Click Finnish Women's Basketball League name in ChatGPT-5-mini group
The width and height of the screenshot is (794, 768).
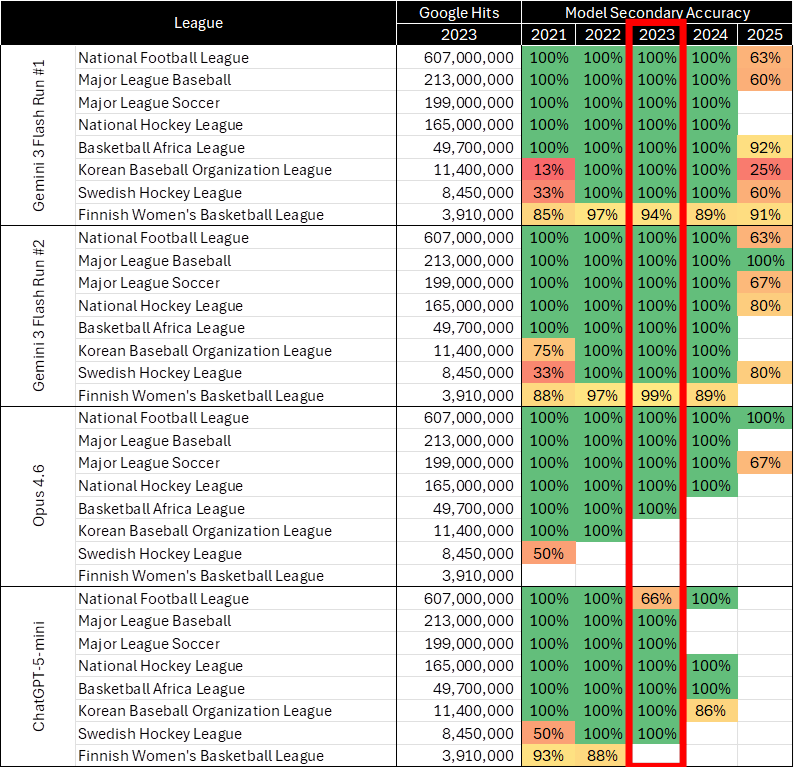tap(201, 756)
